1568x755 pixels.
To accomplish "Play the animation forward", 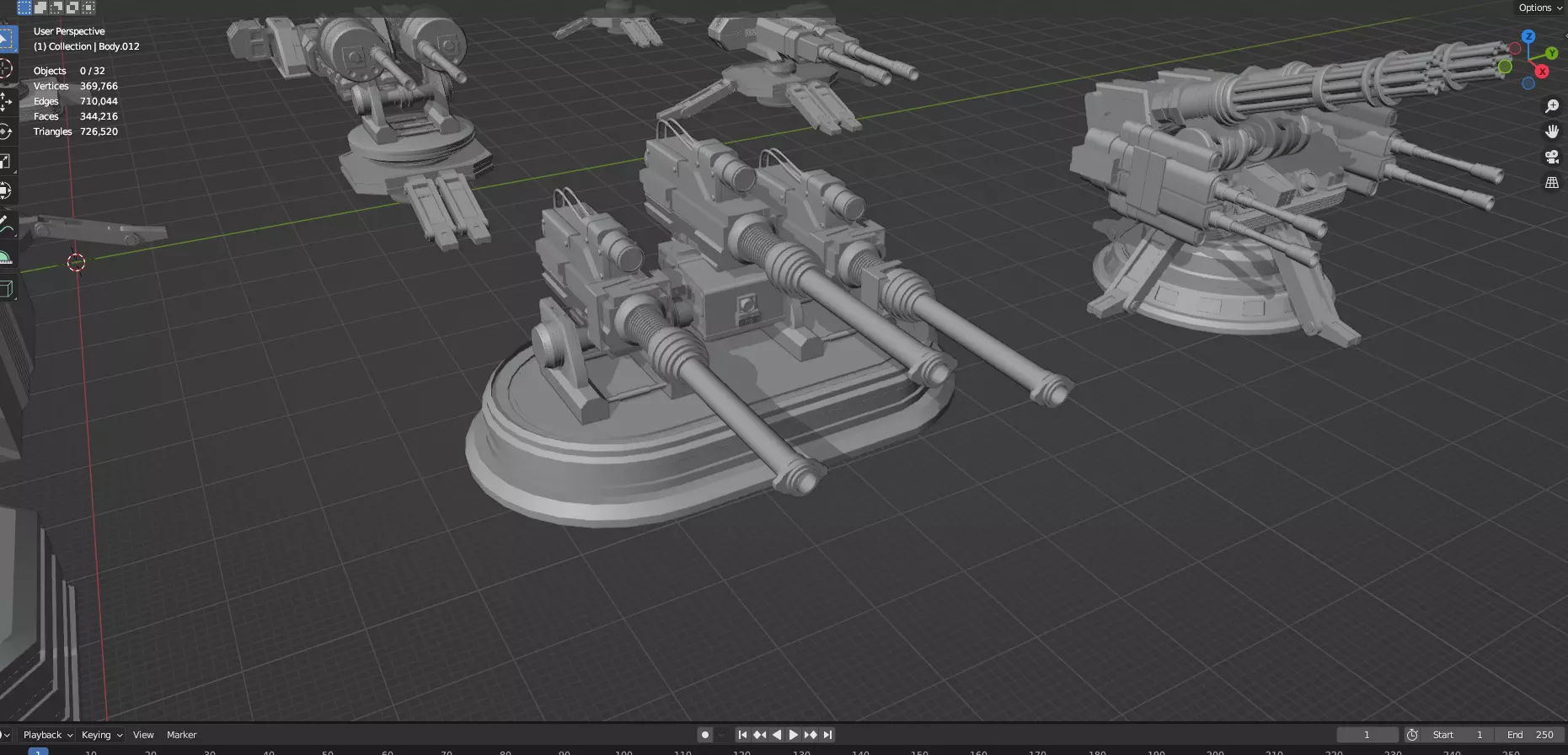I will [x=793, y=735].
